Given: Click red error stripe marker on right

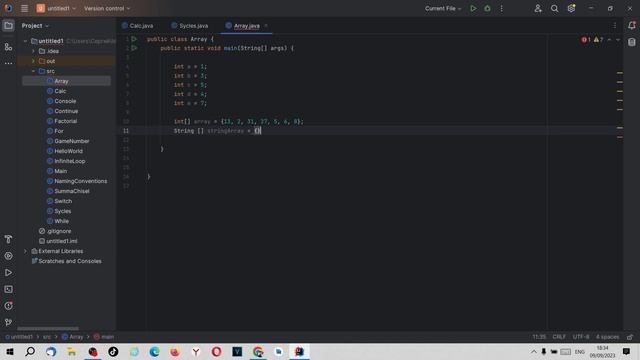Looking at the screenshot, I should (x=620, y=138).
